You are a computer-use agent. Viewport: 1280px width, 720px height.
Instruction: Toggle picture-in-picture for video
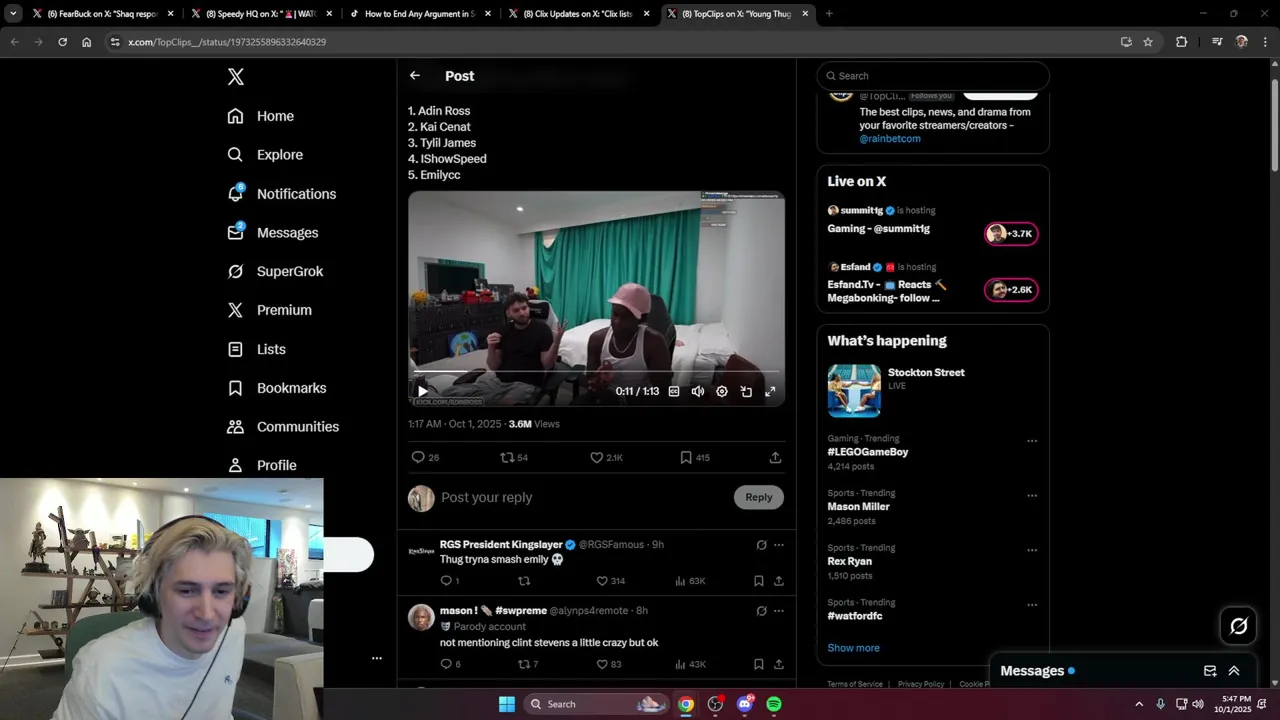click(x=746, y=392)
